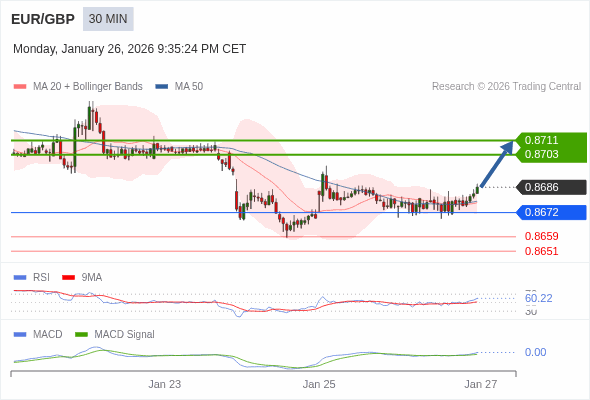Click the MA 50 blue legend swatch
Viewport: 590px width, 400px height.
[162, 87]
